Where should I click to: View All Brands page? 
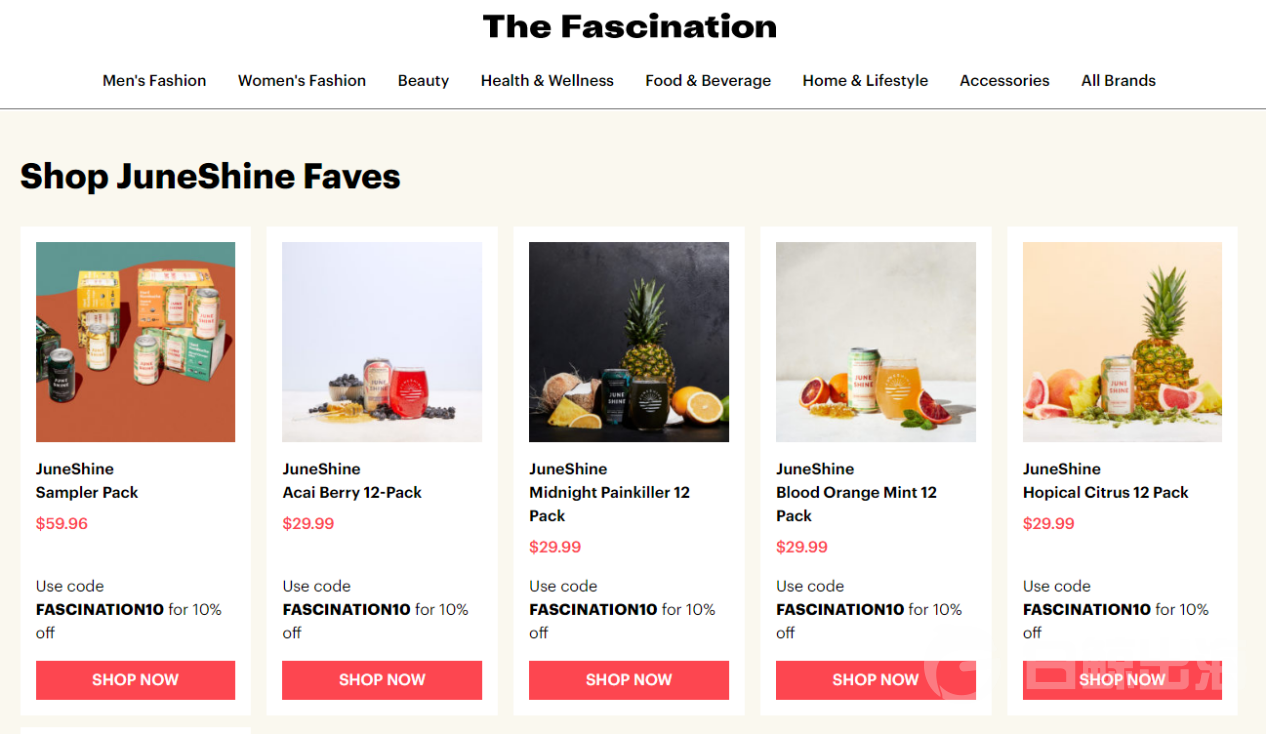(1118, 81)
